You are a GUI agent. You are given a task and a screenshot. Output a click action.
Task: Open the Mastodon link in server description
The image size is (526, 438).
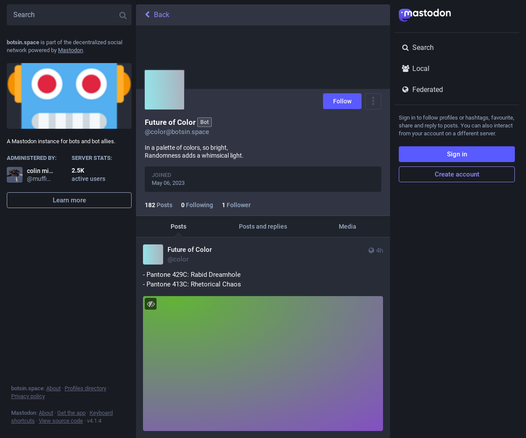click(x=70, y=50)
